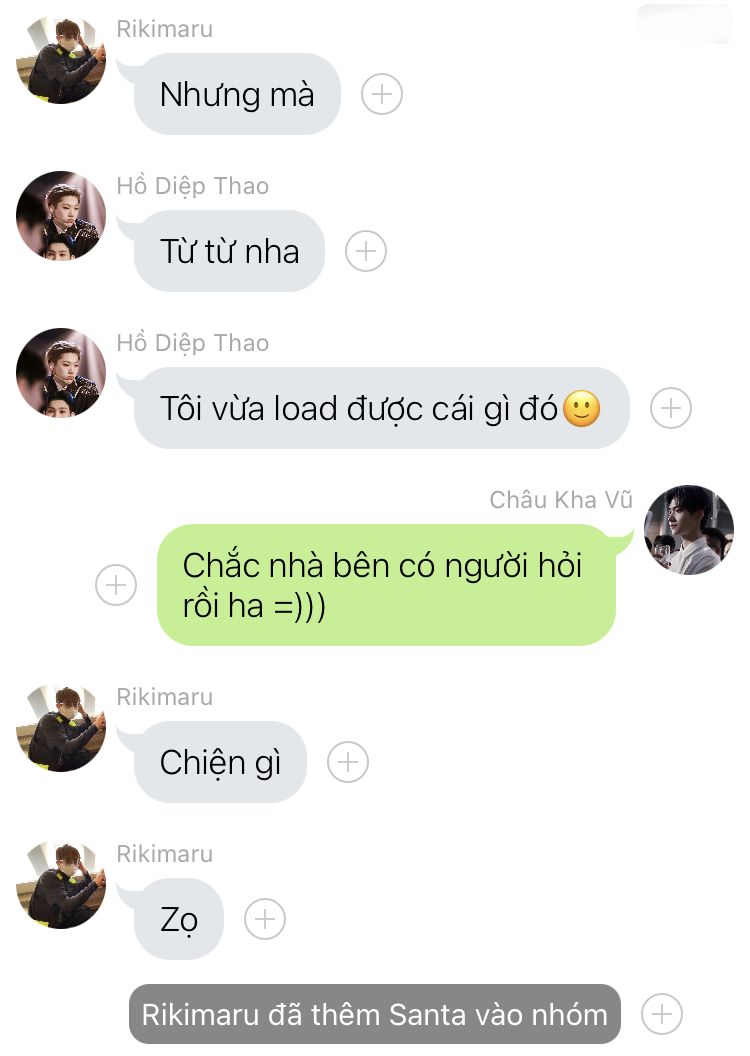Click "Rikimaru đã thêm Santa vào nhóm" notice

374,1014
